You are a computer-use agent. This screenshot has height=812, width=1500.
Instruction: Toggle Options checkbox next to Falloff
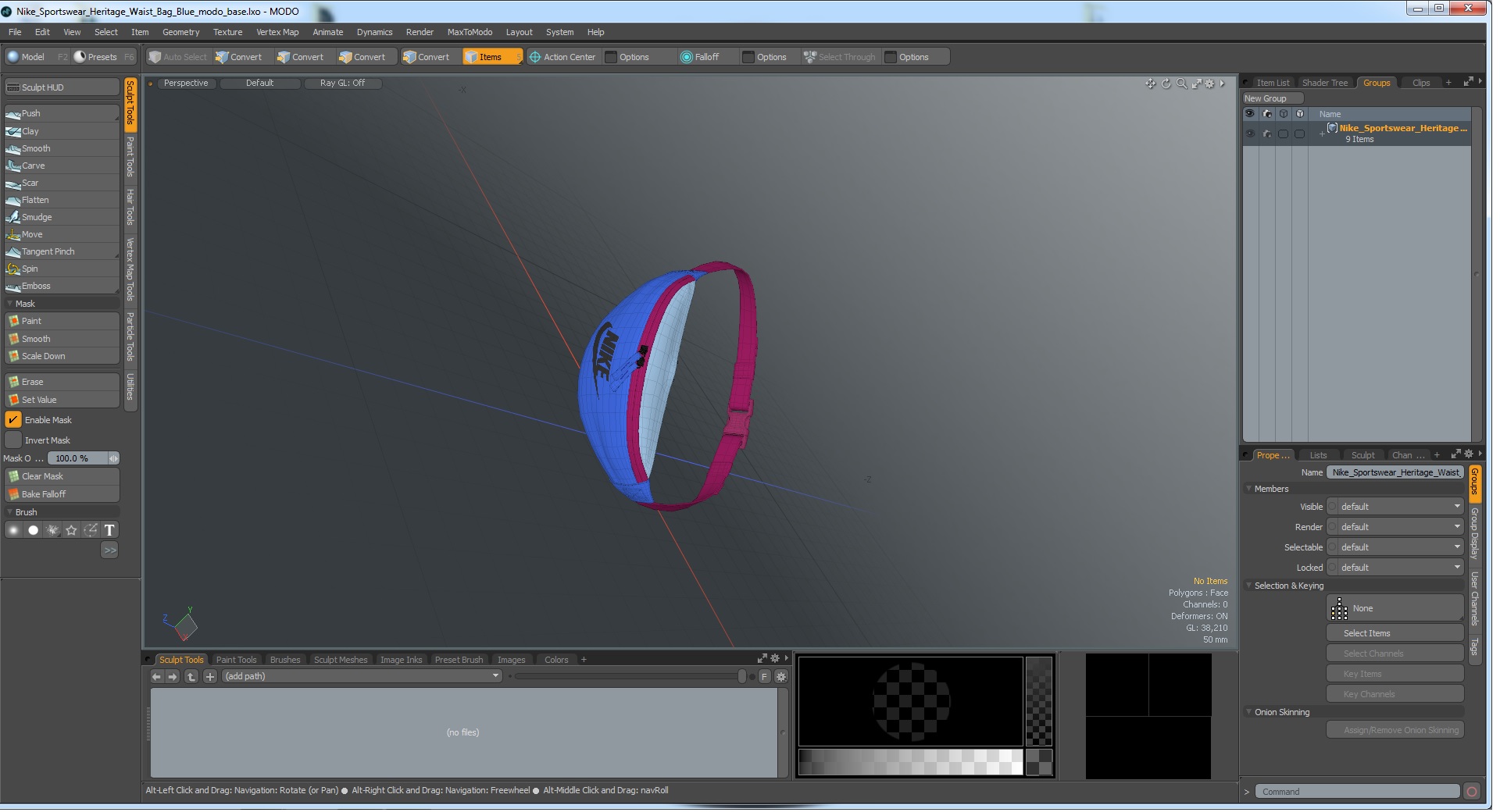(748, 57)
